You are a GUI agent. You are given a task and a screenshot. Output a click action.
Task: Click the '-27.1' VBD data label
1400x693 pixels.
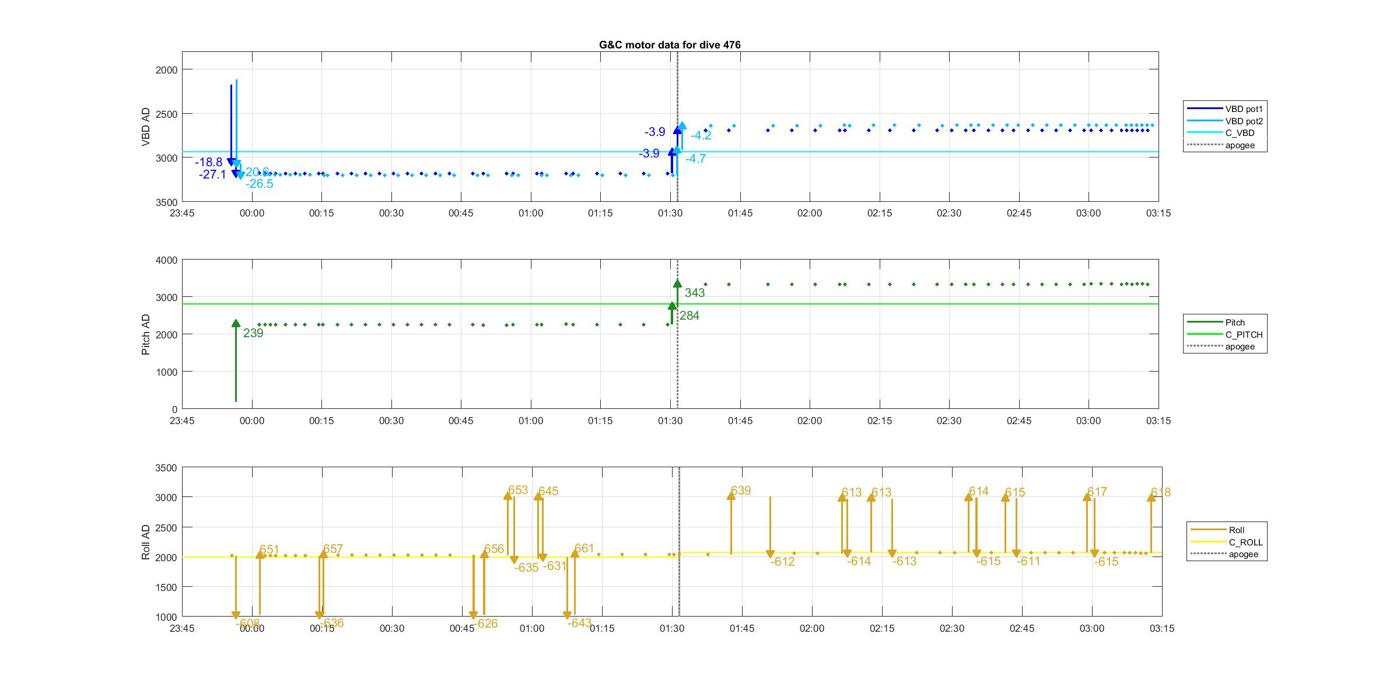click(x=212, y=174)
